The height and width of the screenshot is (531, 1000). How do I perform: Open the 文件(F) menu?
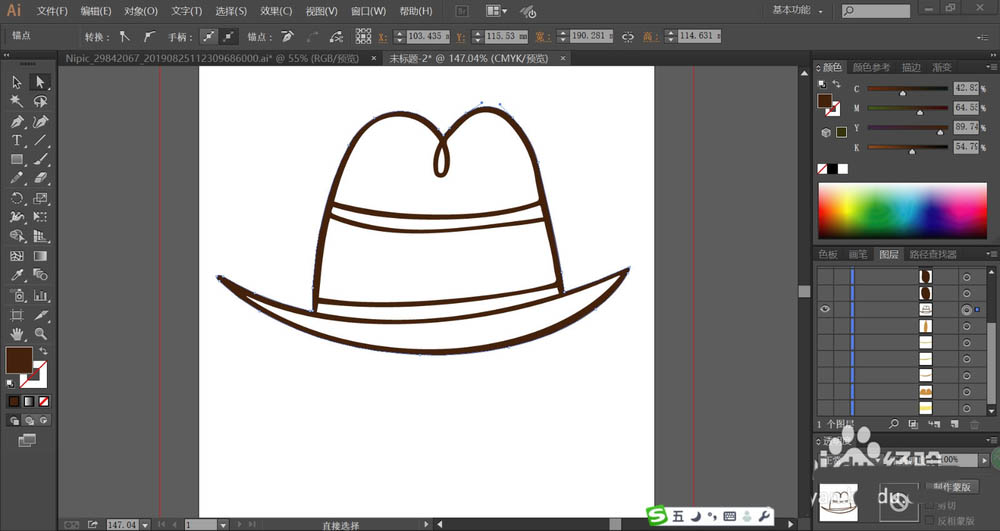[x=52, y=11]
